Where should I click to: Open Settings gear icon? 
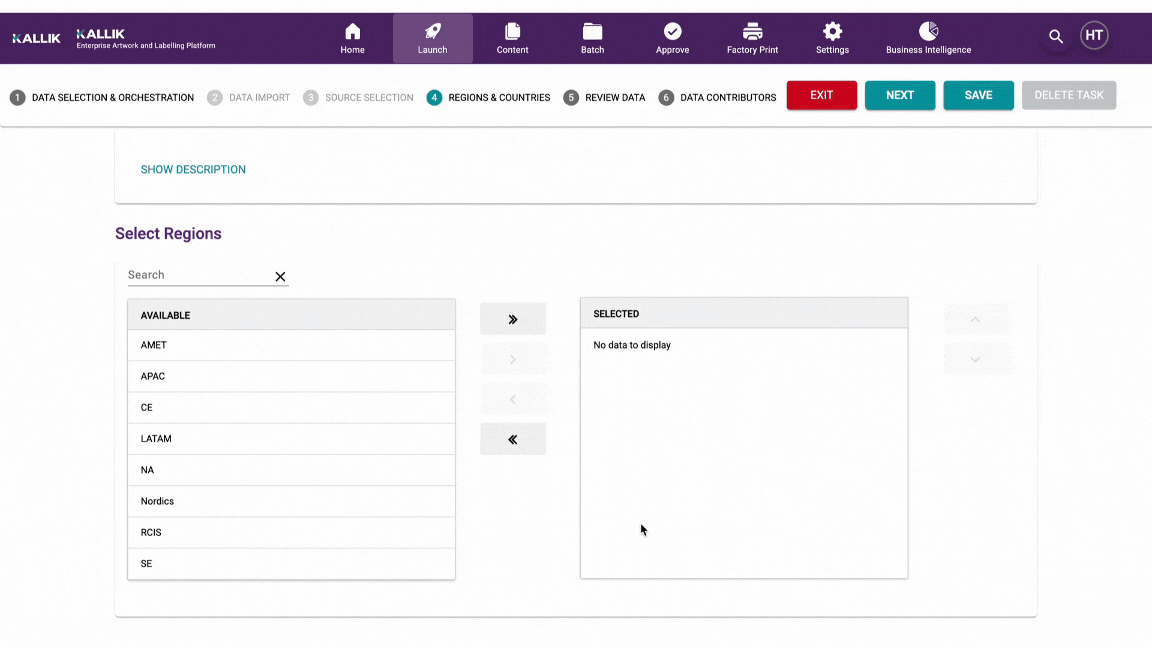(x=832, y=32)
